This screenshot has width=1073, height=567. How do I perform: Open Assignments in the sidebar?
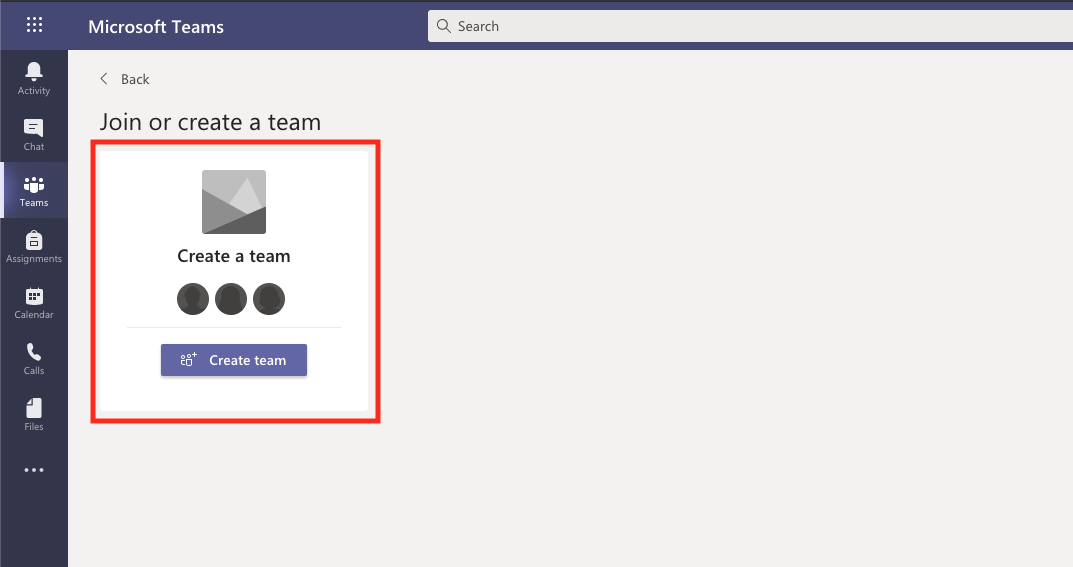click(34, 246)
